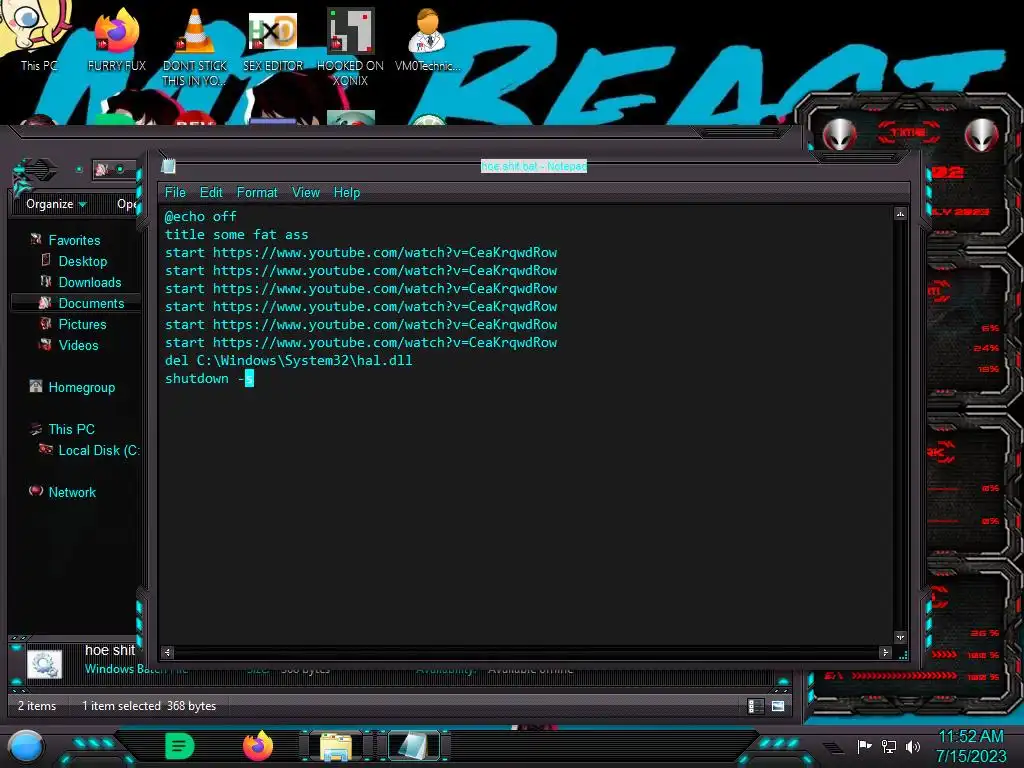Click the Notepad title bar text
Viewport: 1024px width, 768px height.
[x=534, y=166]
